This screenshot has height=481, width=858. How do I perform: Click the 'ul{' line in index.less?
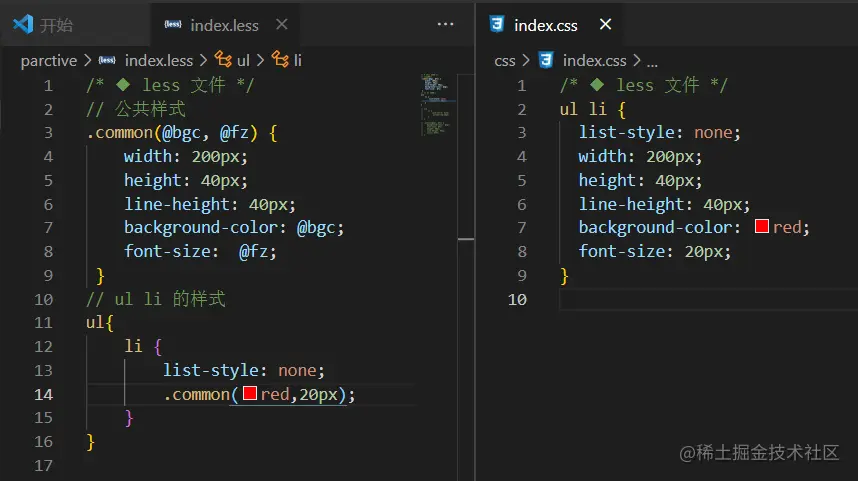(100, 322)
